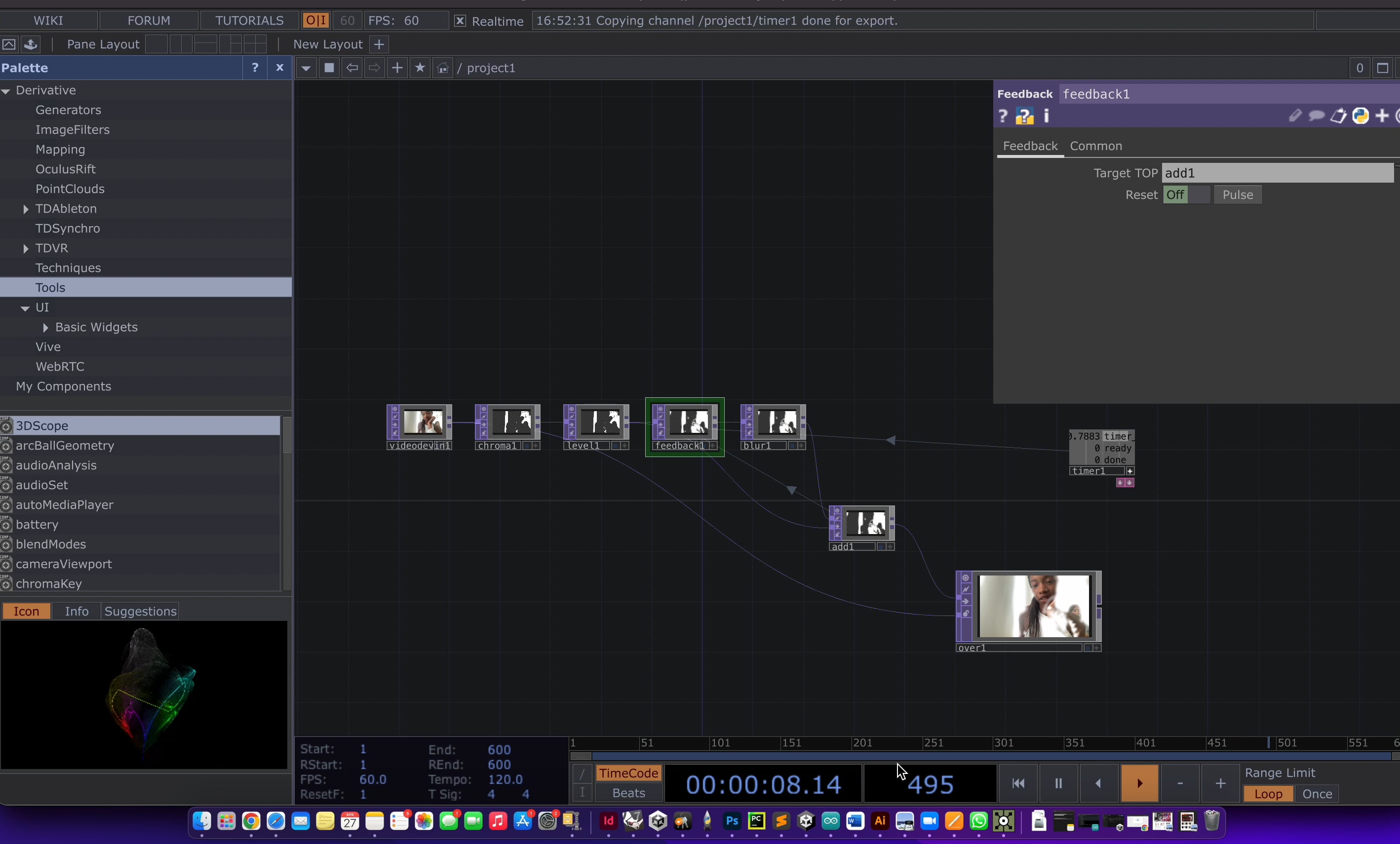Click bookmark star icon in network bar
1400x844 pixels.
pos(420,68)
